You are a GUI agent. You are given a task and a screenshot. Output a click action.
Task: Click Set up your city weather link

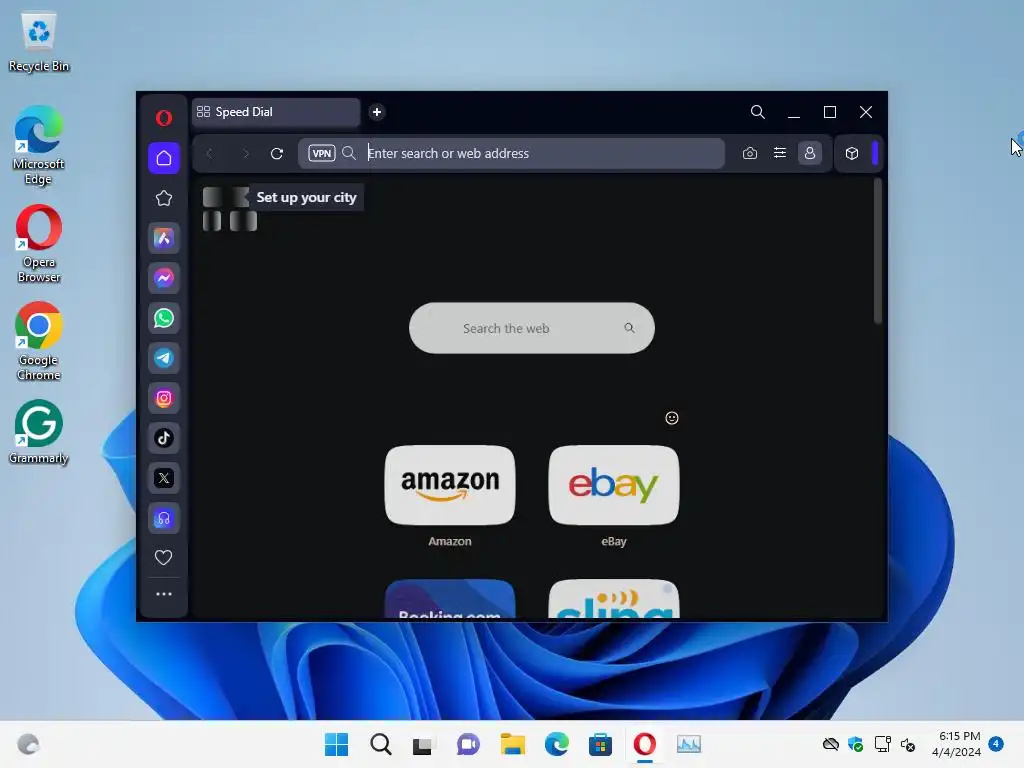306,197
